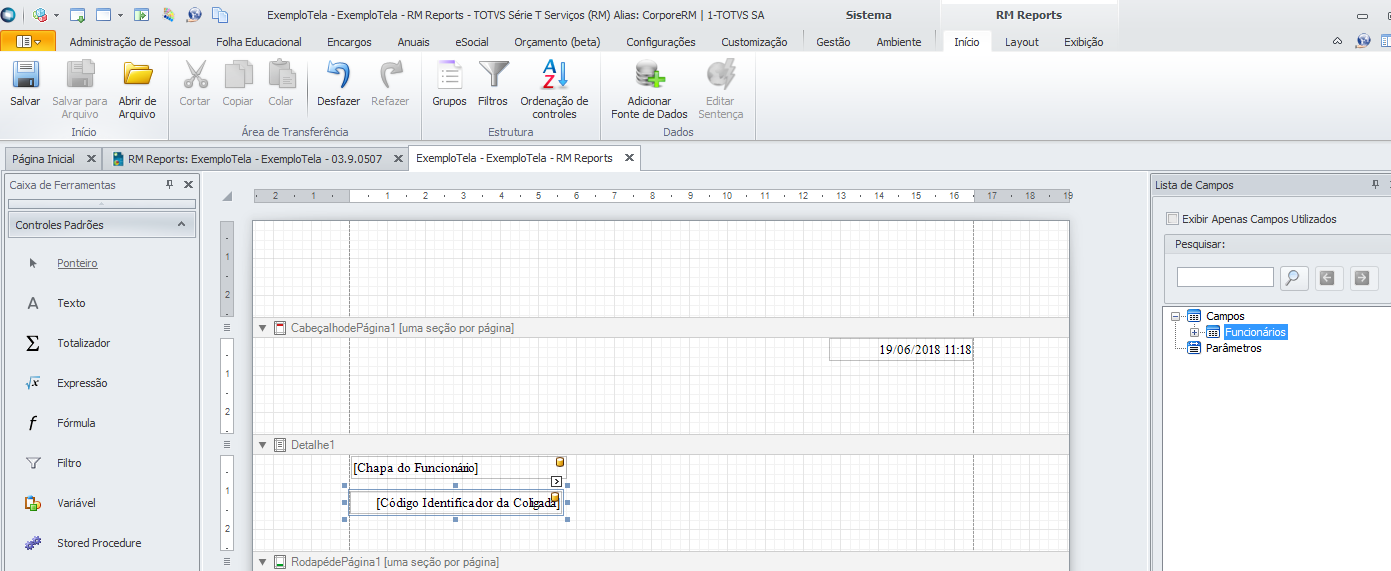
Task: Click the Salvar ribbon button
Action: coord(25,84)
